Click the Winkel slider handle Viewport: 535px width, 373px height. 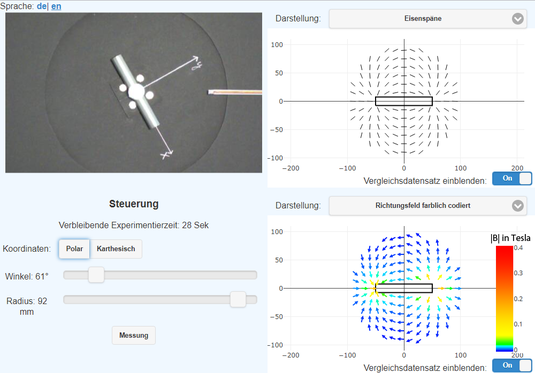click(96, 275)
